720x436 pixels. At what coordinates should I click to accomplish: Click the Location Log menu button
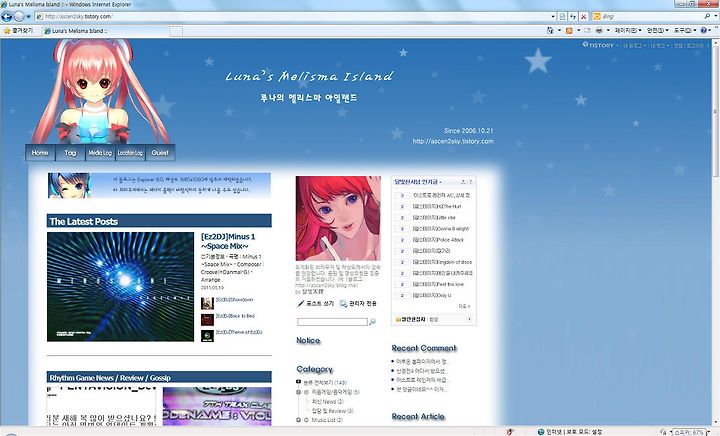(130, 153)
